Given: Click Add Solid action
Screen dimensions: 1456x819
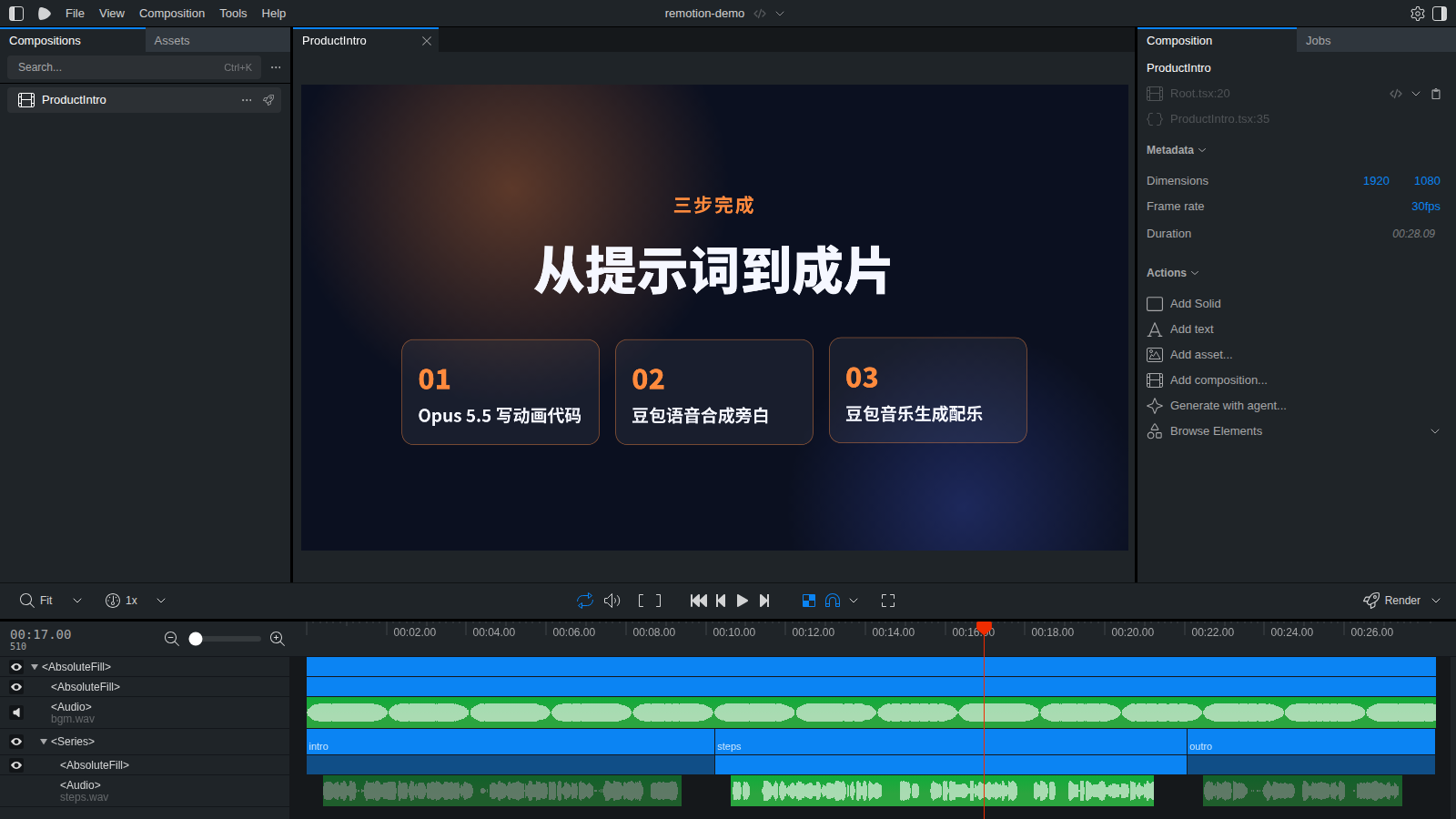Looking at the screenshot, I should (x=1184, y=304).
